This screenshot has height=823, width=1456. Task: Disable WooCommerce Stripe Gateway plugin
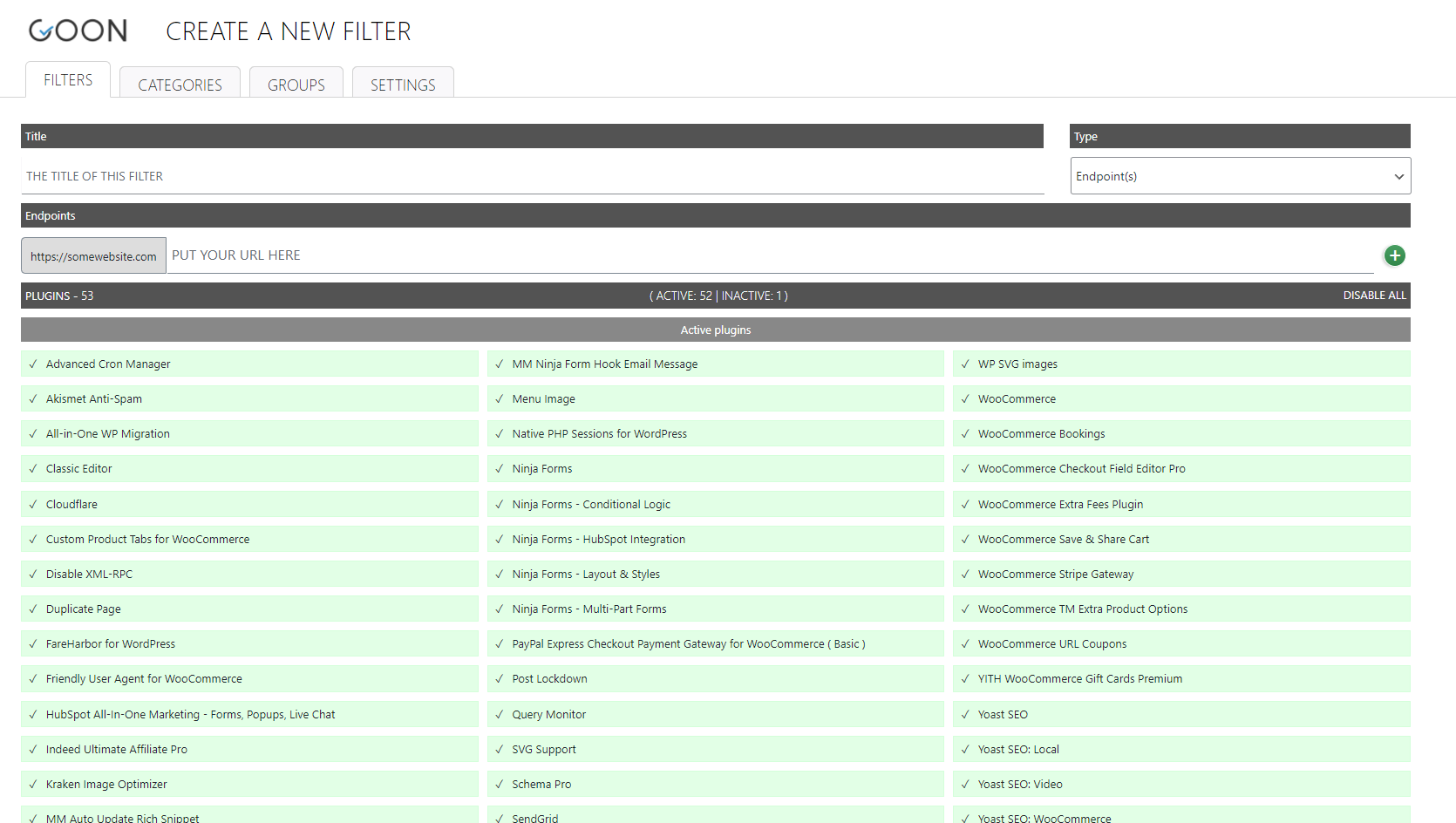pos(1181,575)
